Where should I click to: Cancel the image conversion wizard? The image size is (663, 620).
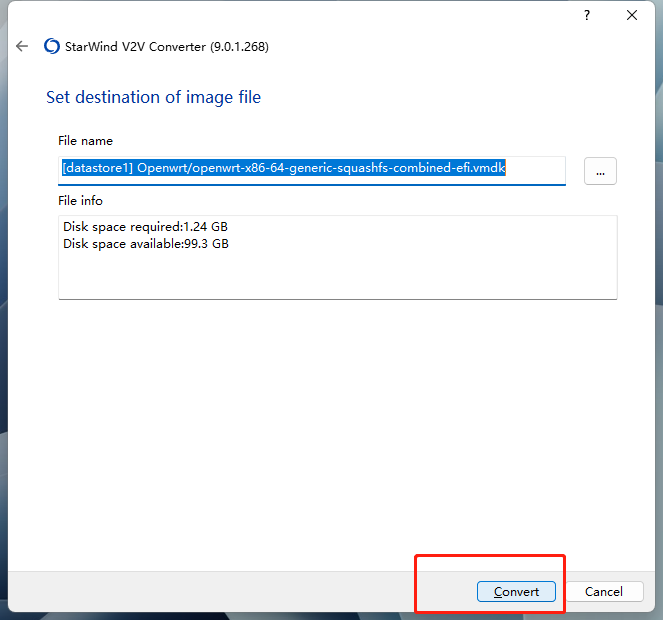coord(604,591)
